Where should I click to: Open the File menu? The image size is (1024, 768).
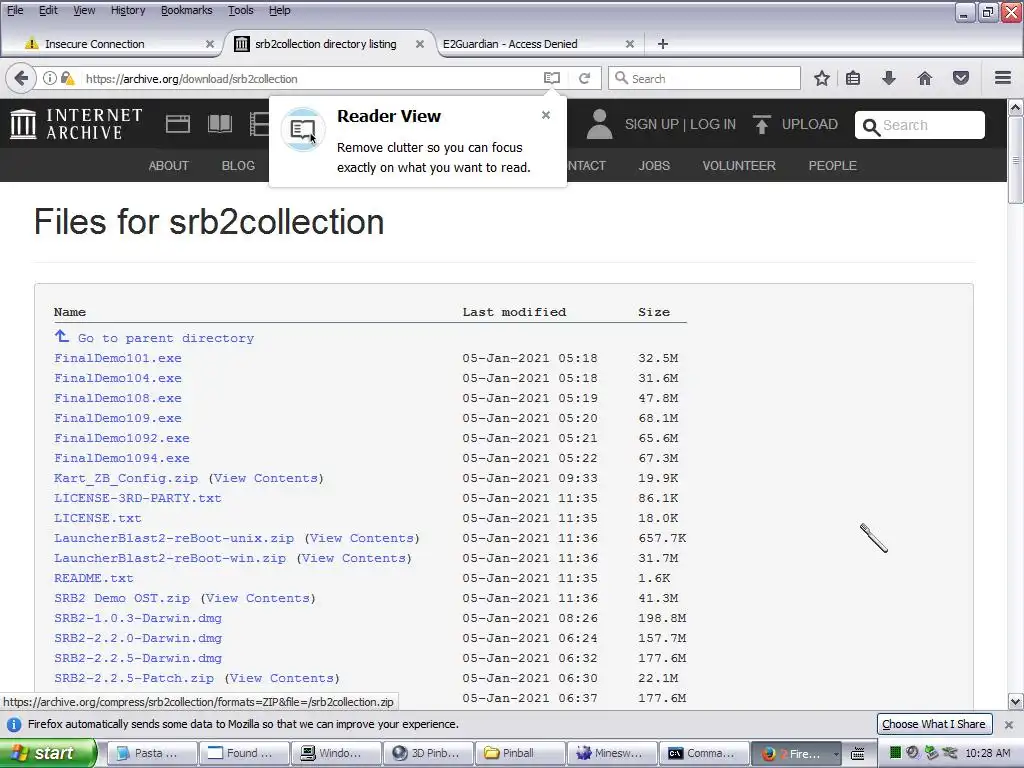point(15,10)
